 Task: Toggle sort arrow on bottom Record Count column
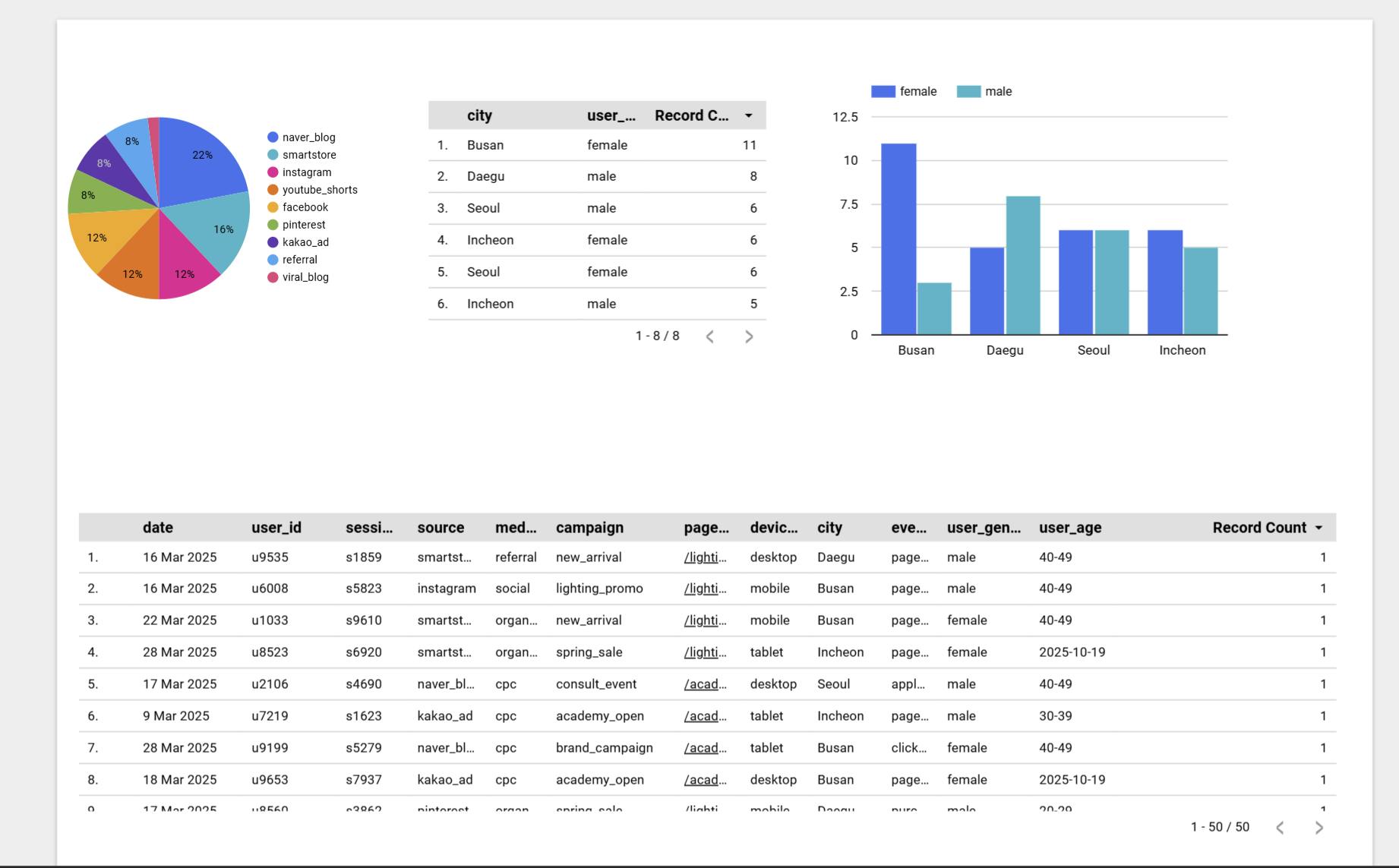point(1318,528)
